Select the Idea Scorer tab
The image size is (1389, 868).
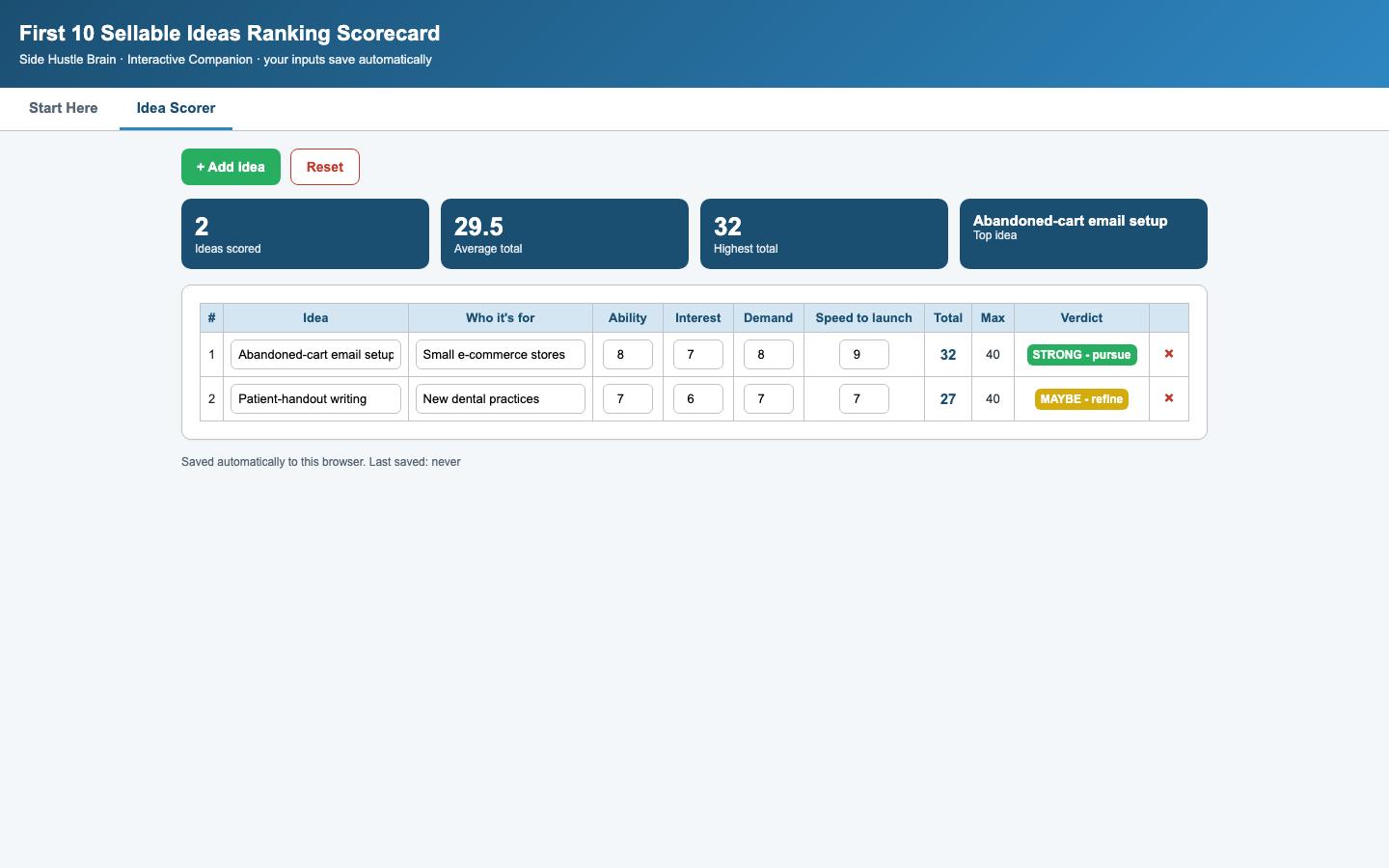176,108
